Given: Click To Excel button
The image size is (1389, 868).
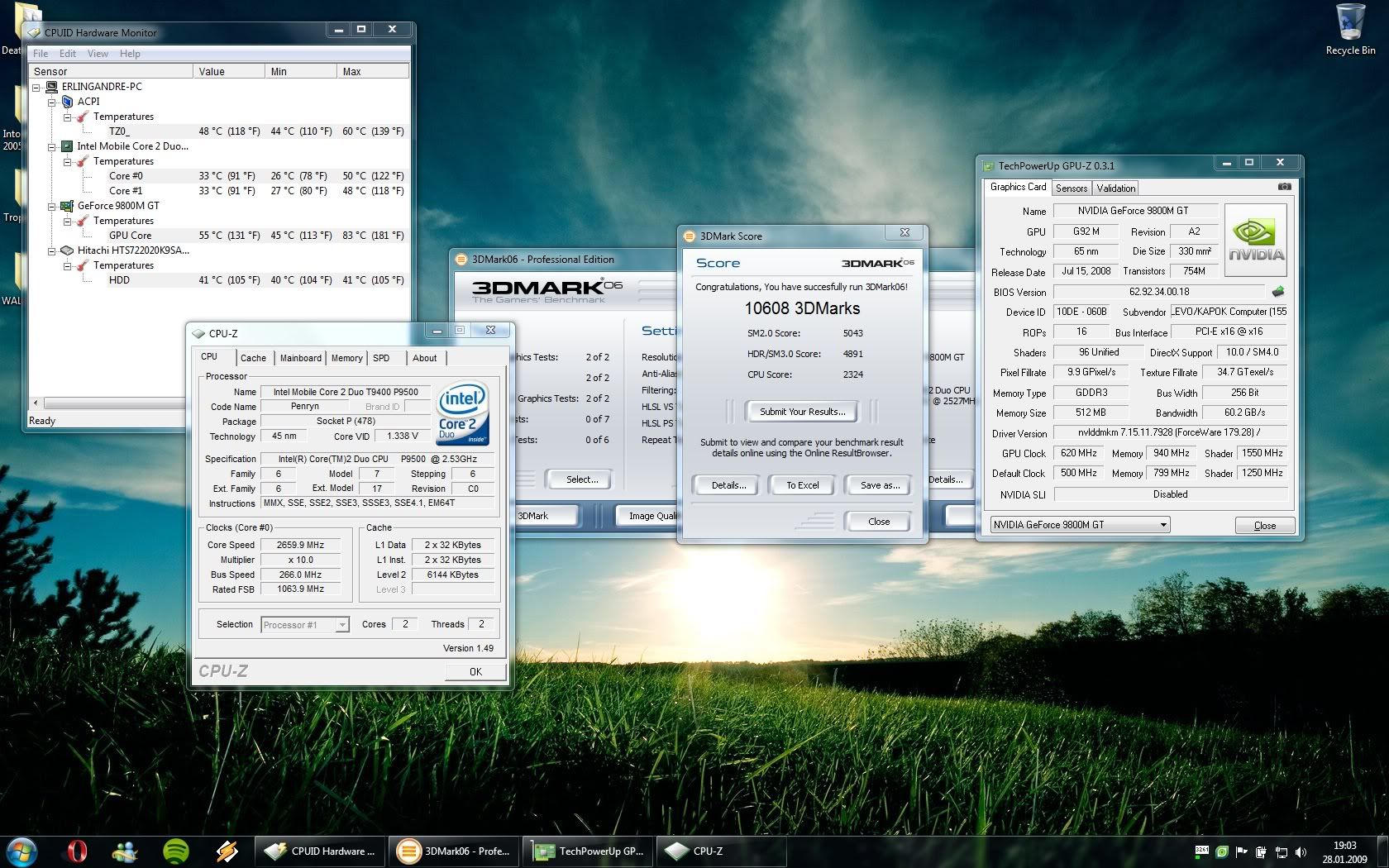Looking at the screenshot, I should [802, 485].
